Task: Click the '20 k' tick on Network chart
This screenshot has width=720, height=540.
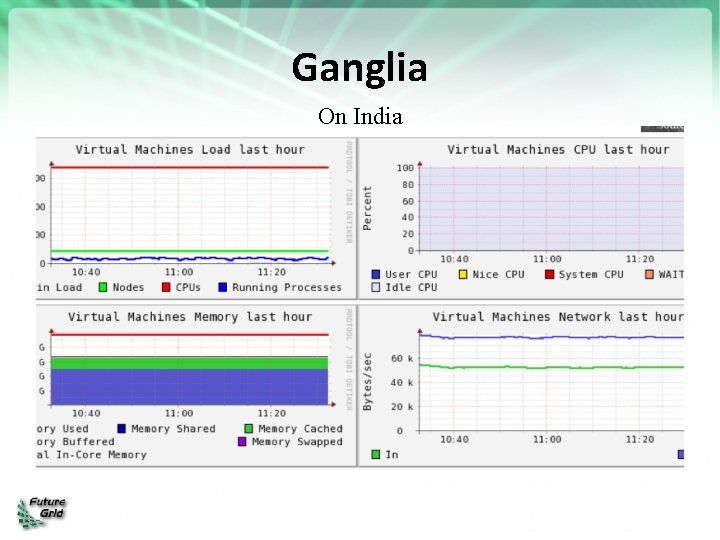Action: click(402, 407)
